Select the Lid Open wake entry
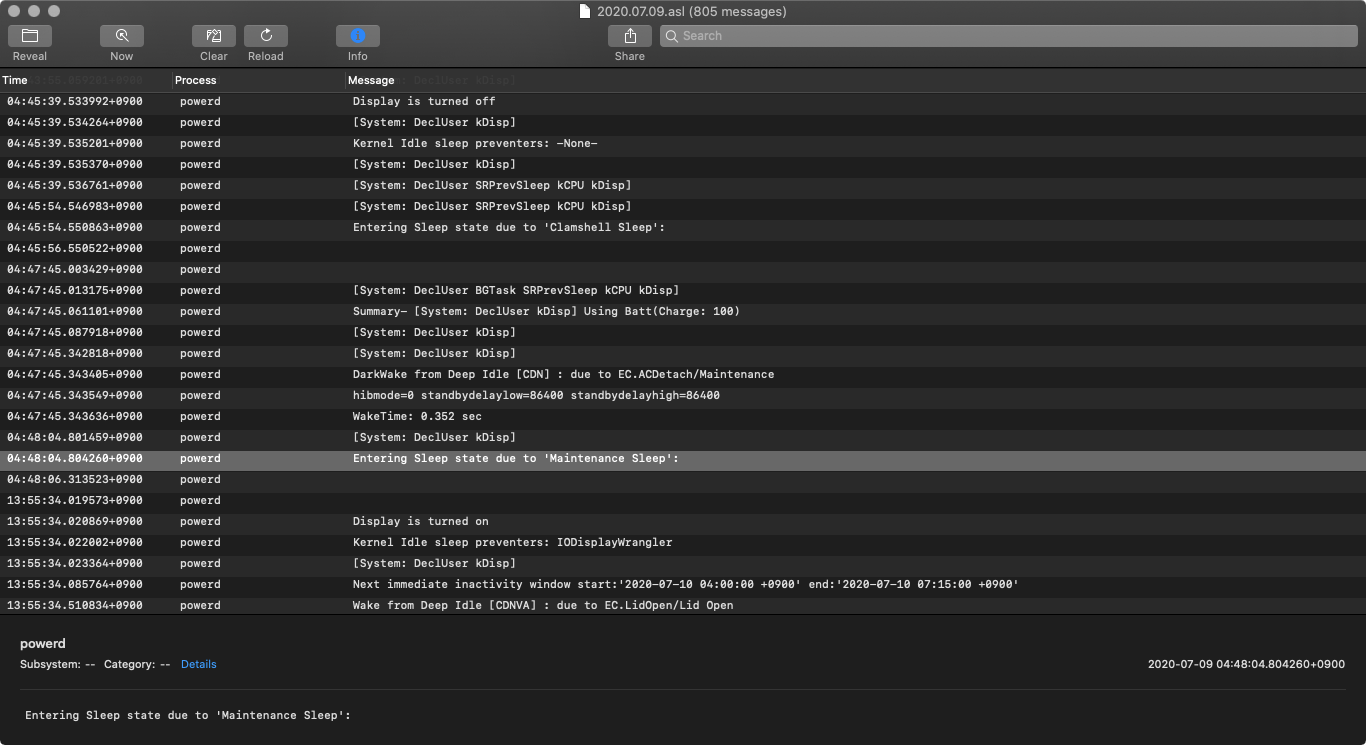Viewport: 1366px width, 745px height. 542,605
